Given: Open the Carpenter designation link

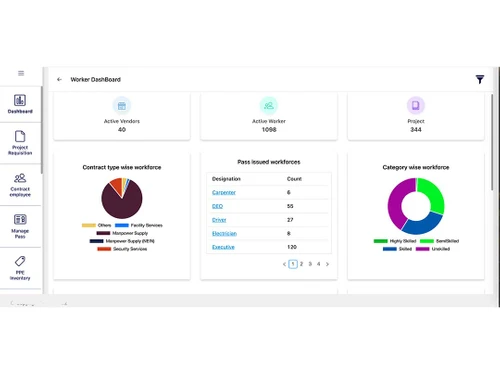Looking at the screenshot, I should click(x=224, y=192).
